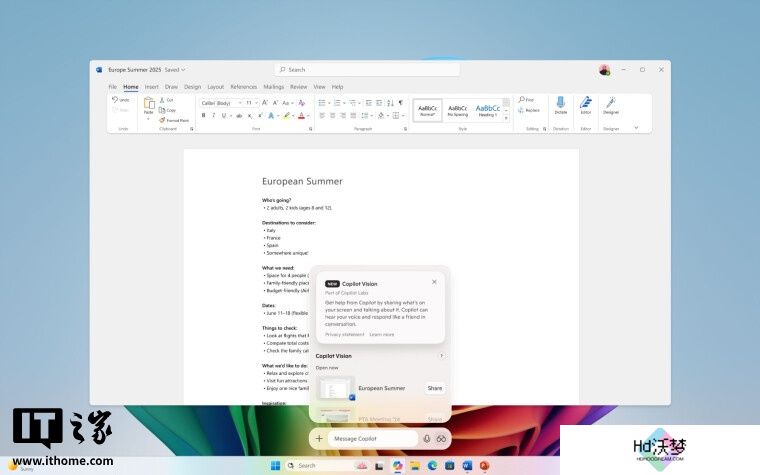Click the Copilot microphone icon
The image size is (760, 475).
click(427, 439)
